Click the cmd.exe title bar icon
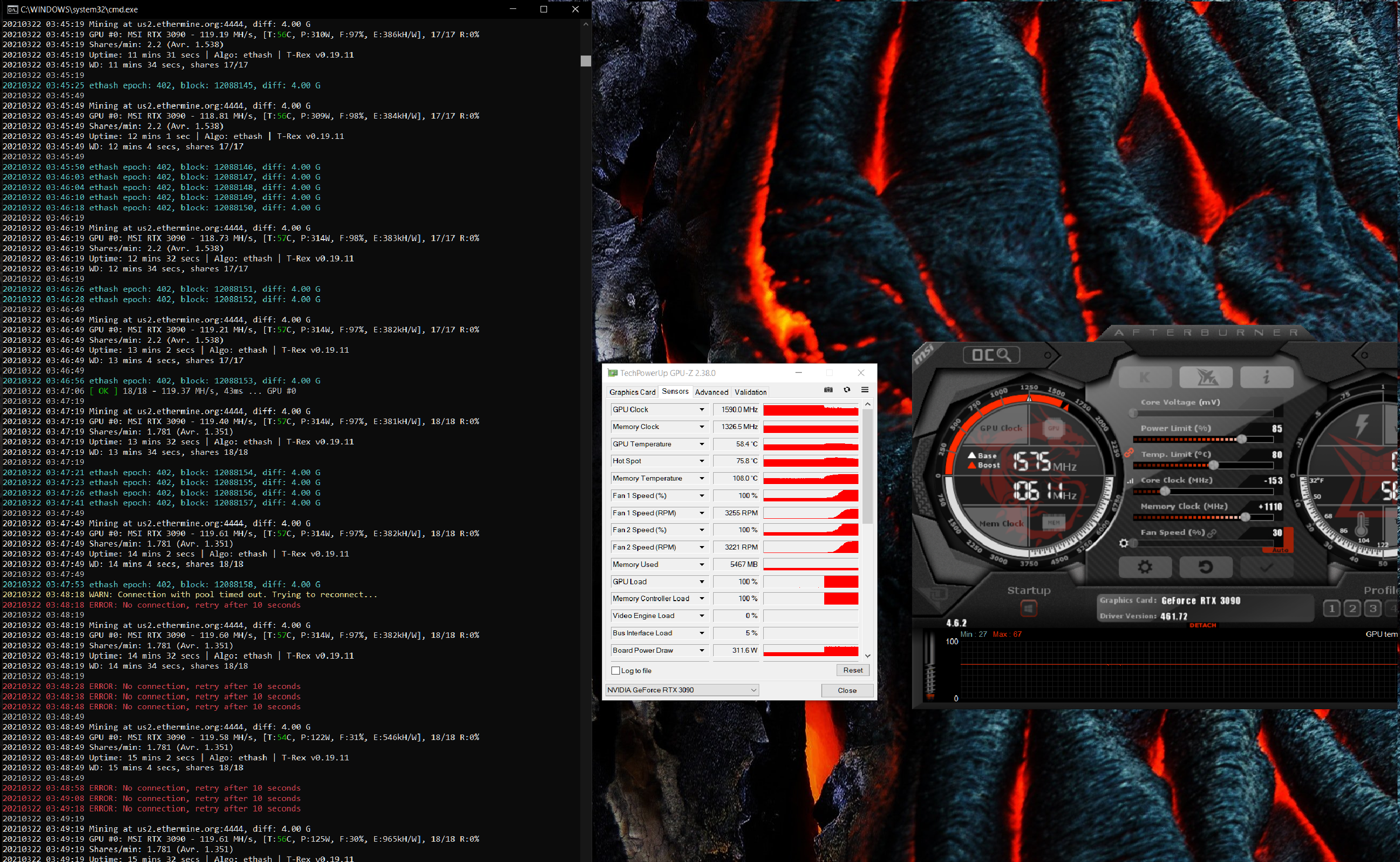Image resolution: width=1400 pixels, height=862 pixels. pos(12,10)
